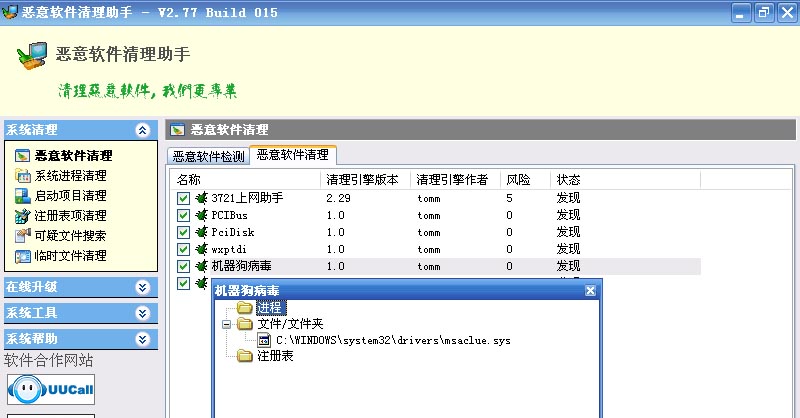Click the 进程 folder icon in popup

[245, 307]
